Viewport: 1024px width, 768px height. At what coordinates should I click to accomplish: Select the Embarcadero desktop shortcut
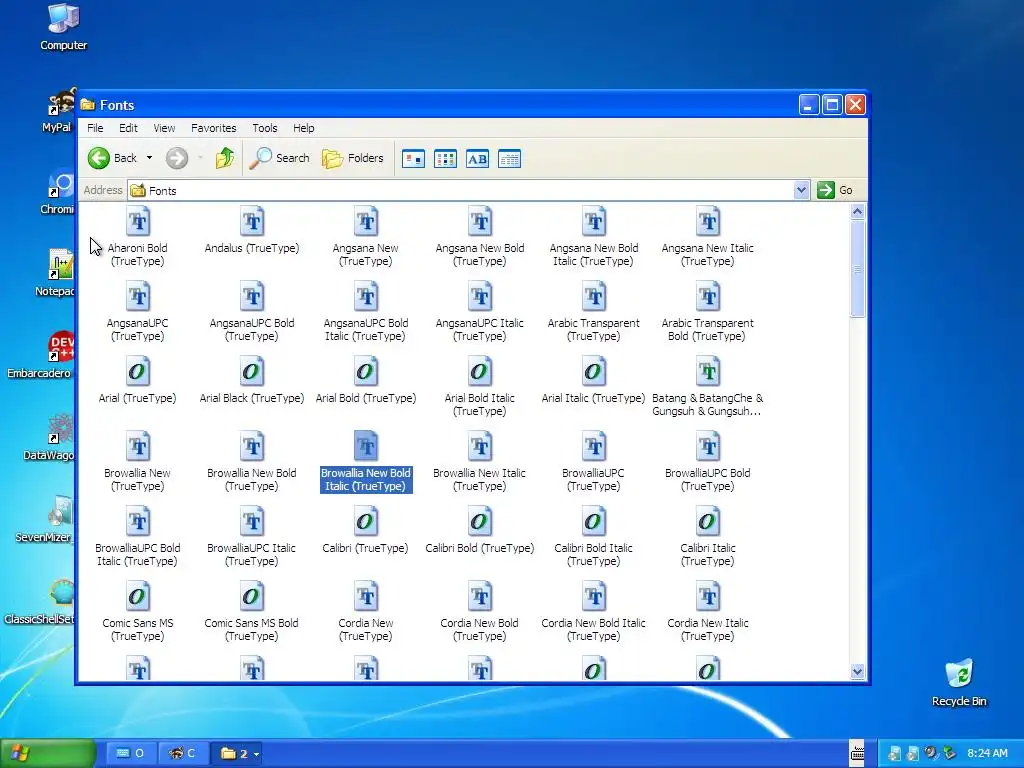40,356
